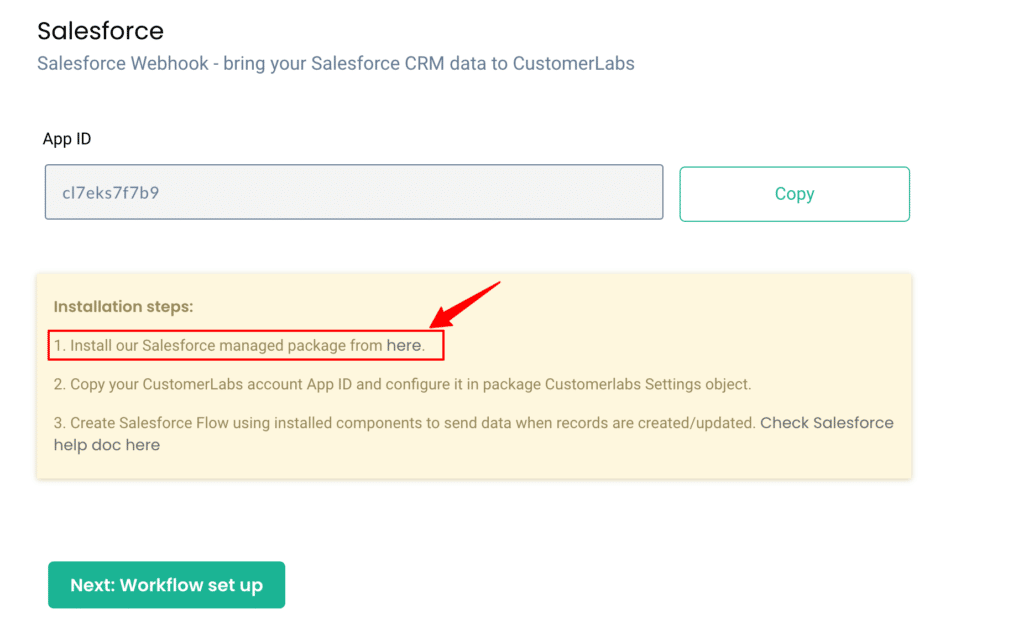
Task: Click the 'App ID' field label
Action: point(67,139)
